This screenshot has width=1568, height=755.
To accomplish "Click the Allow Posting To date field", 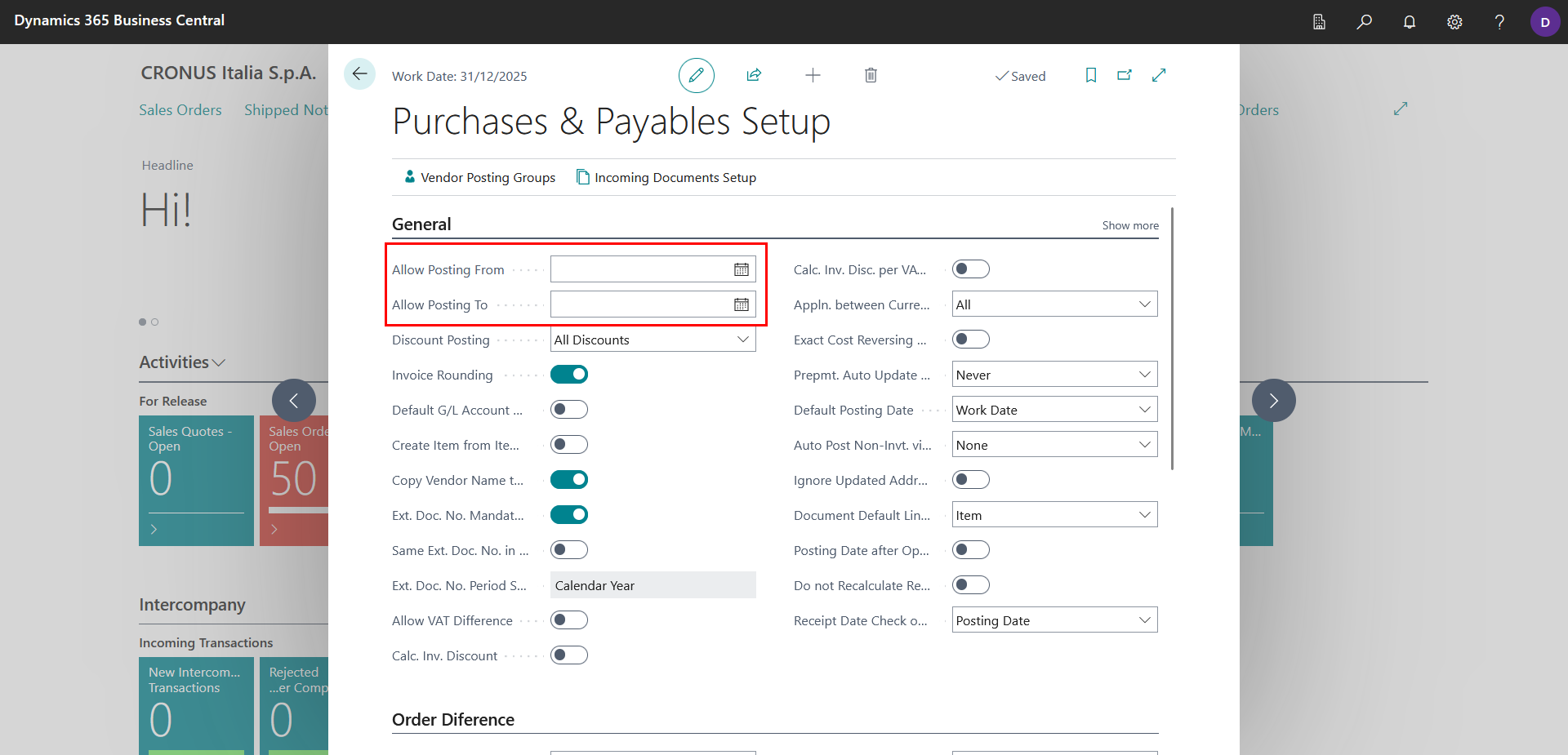I will click(641, 304).
